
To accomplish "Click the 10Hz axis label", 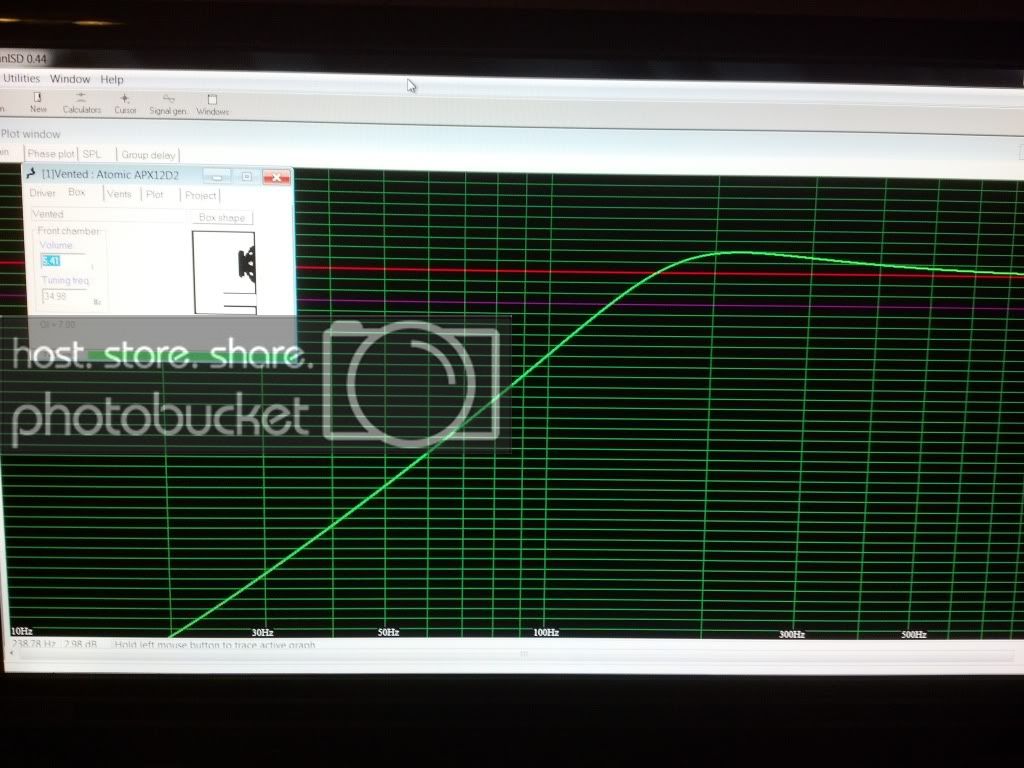I will [22, 631].
